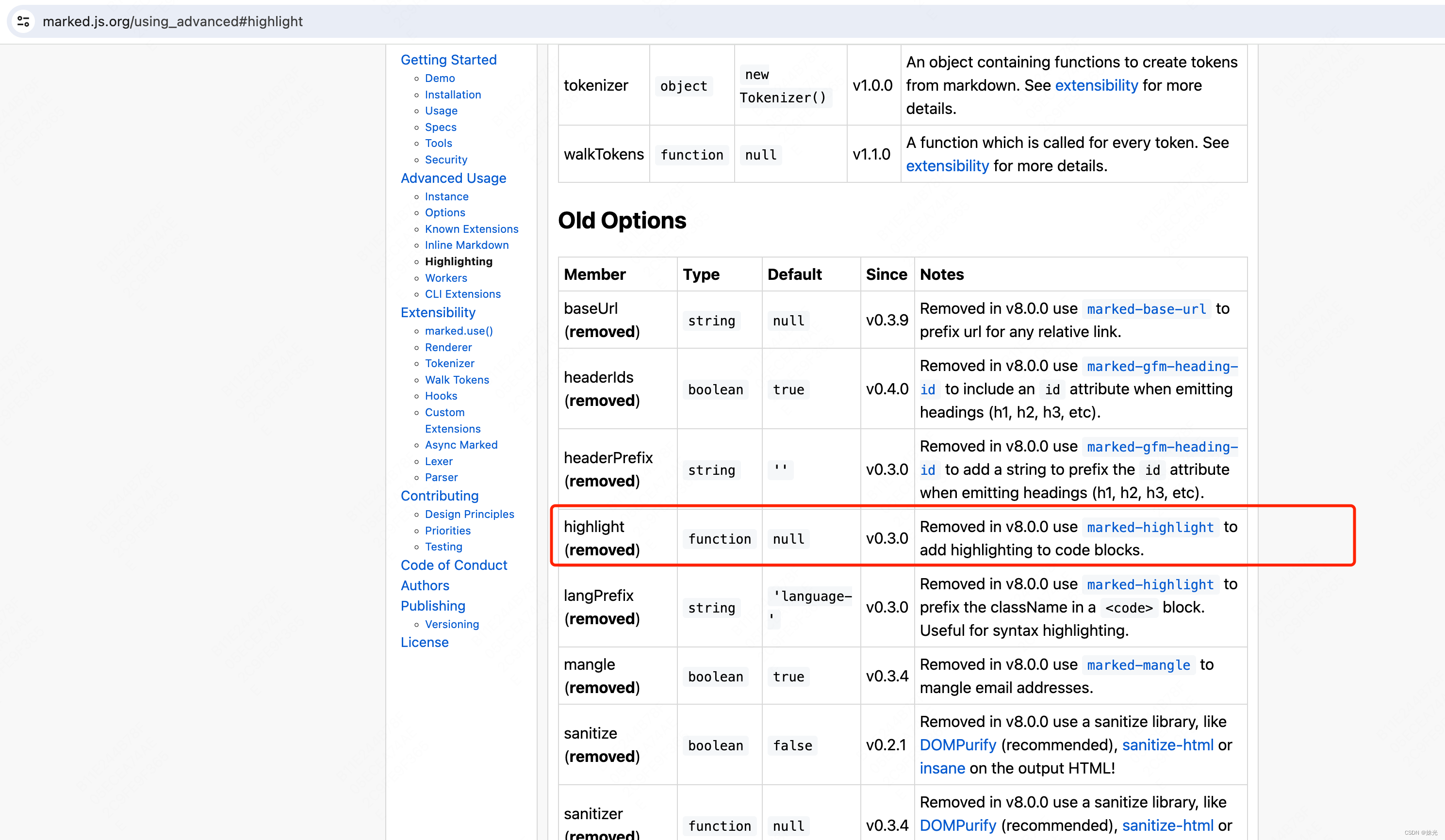Click the Async Marked sidebar link
This screenshot has width=1445, height=840.
point(460,445)
